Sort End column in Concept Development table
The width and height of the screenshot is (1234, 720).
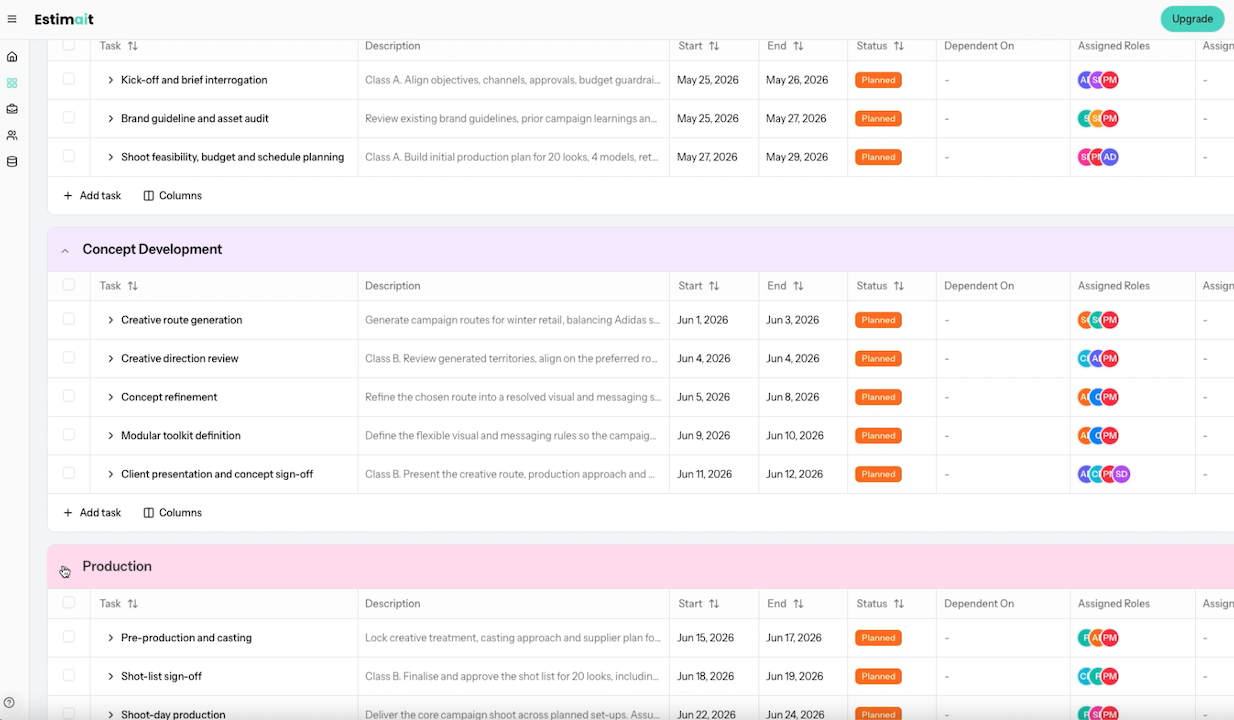(x=798, y=286)
